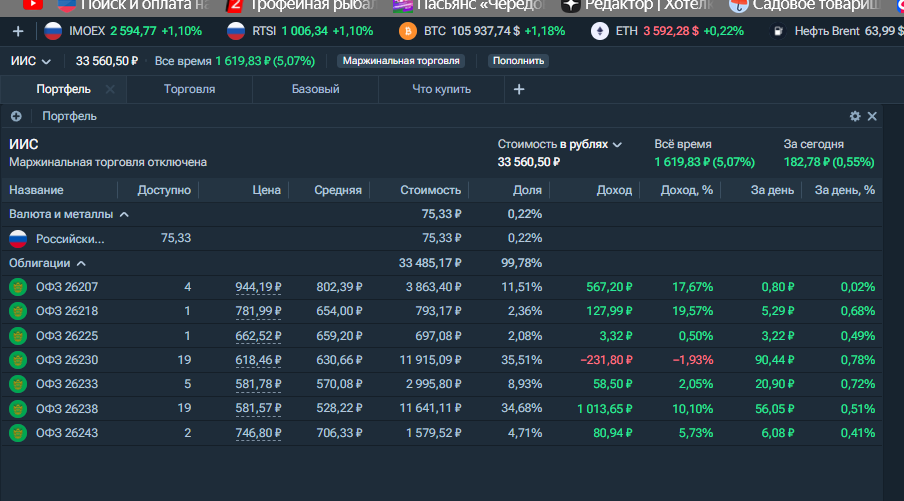Open the ОФЗ 26238 bond name
Image resolution: width=904 pixels, height=501 pixels.
pyautogui.click(x=67, y=409)
